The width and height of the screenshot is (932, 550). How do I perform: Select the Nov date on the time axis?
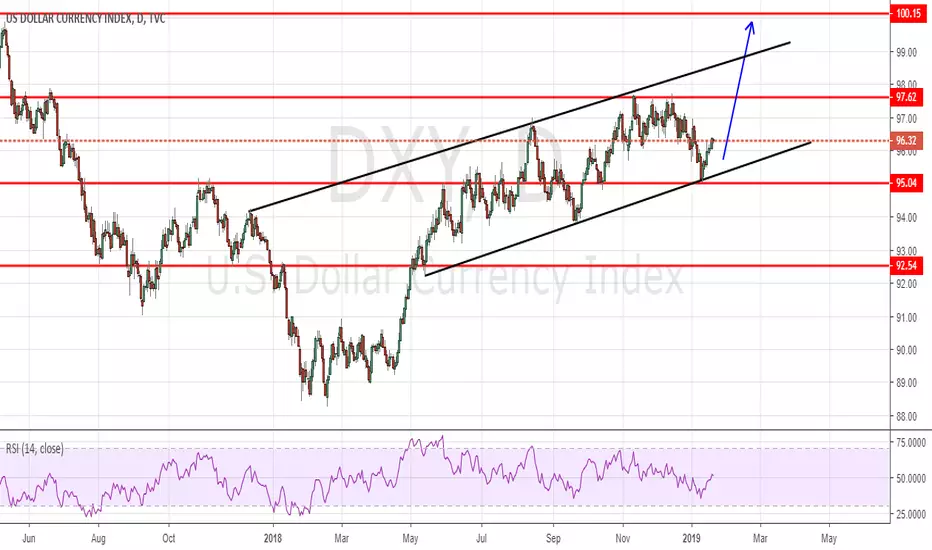tap(622, 539)
